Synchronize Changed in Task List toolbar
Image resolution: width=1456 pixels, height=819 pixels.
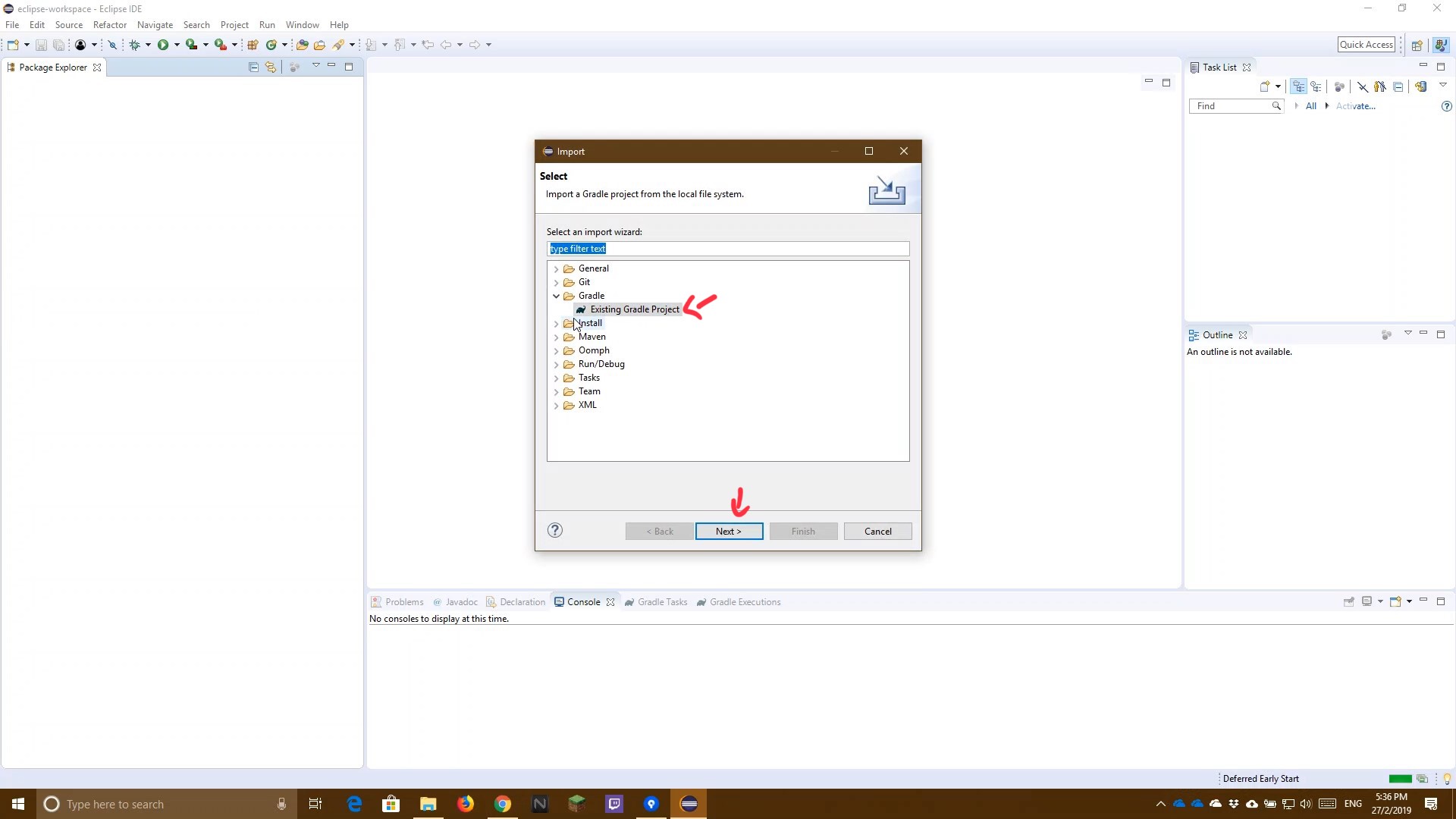click(1421, 86)
